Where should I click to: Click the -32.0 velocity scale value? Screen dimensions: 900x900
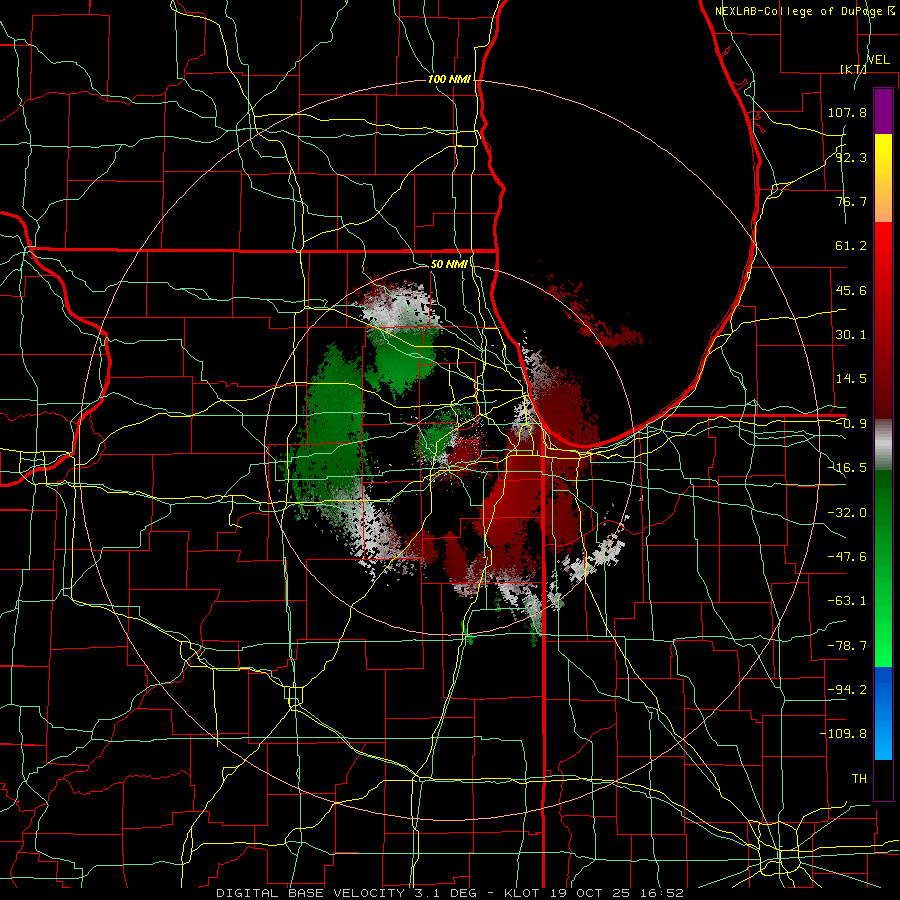click(847, 513)
